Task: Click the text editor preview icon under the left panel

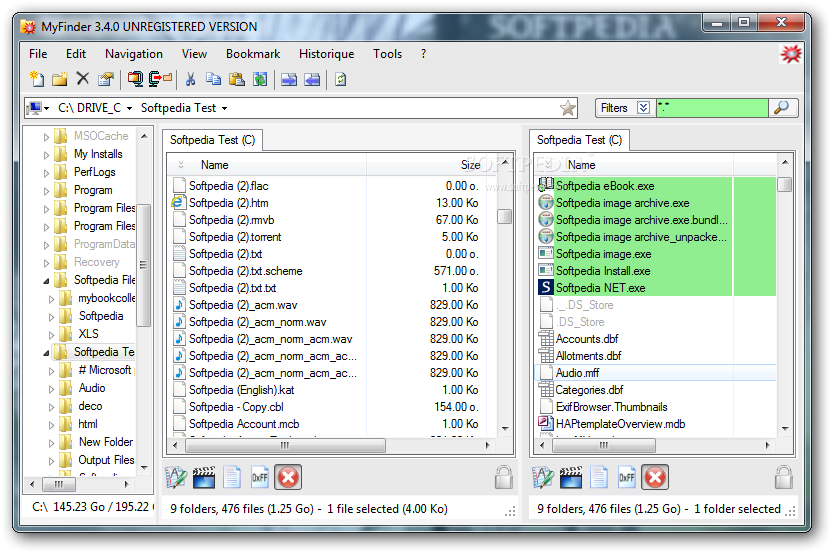Action: [x=176, y=478]
